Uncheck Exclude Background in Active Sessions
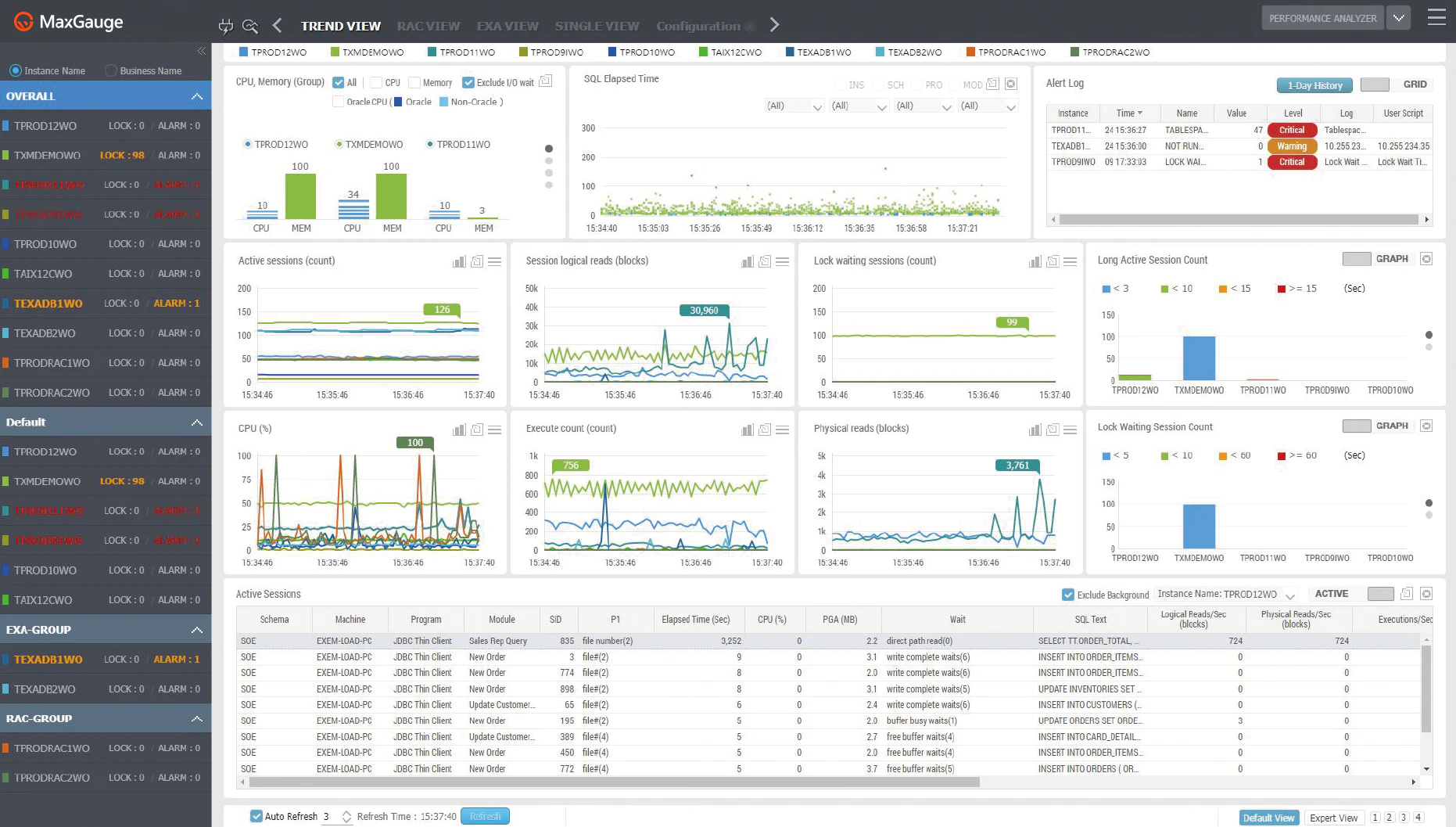 (1068, 595)
